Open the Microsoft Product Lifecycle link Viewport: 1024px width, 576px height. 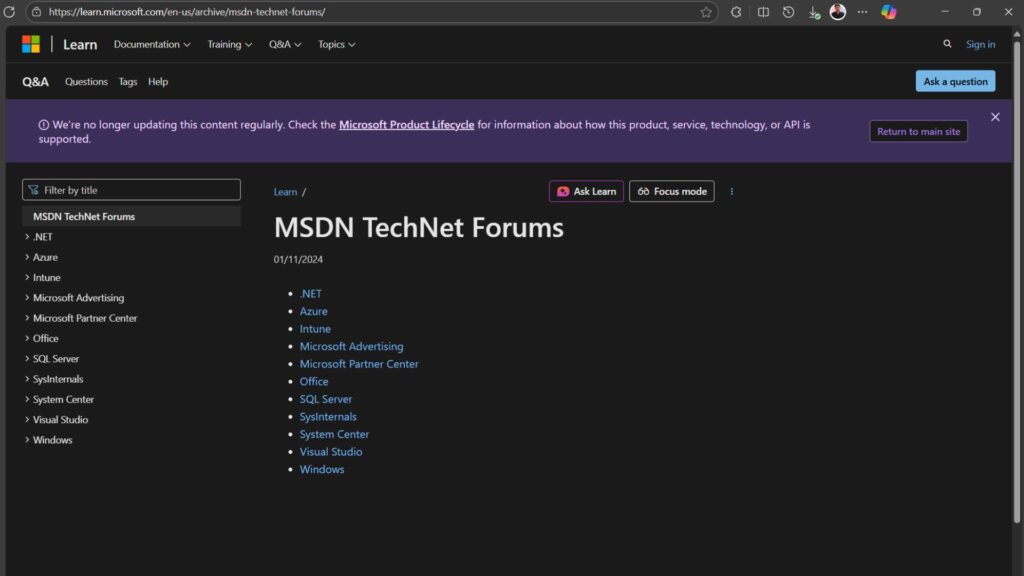tap(406, 124)
